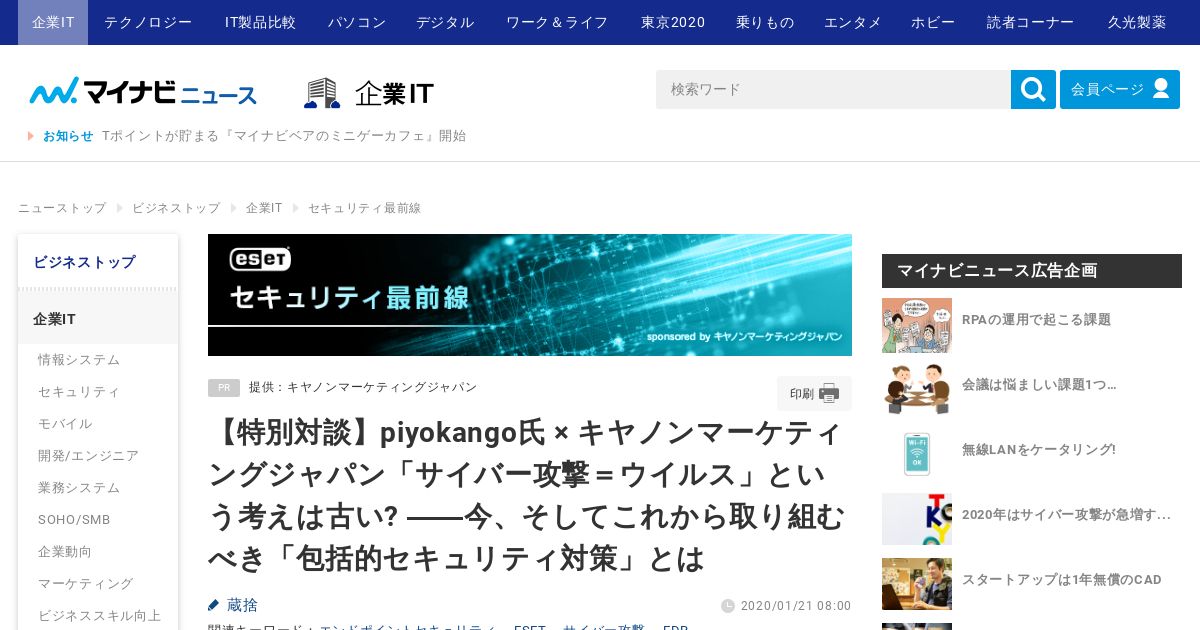
Task: Open the Wi-Fi phone thumbnail
Action: (x=917, y=454)
